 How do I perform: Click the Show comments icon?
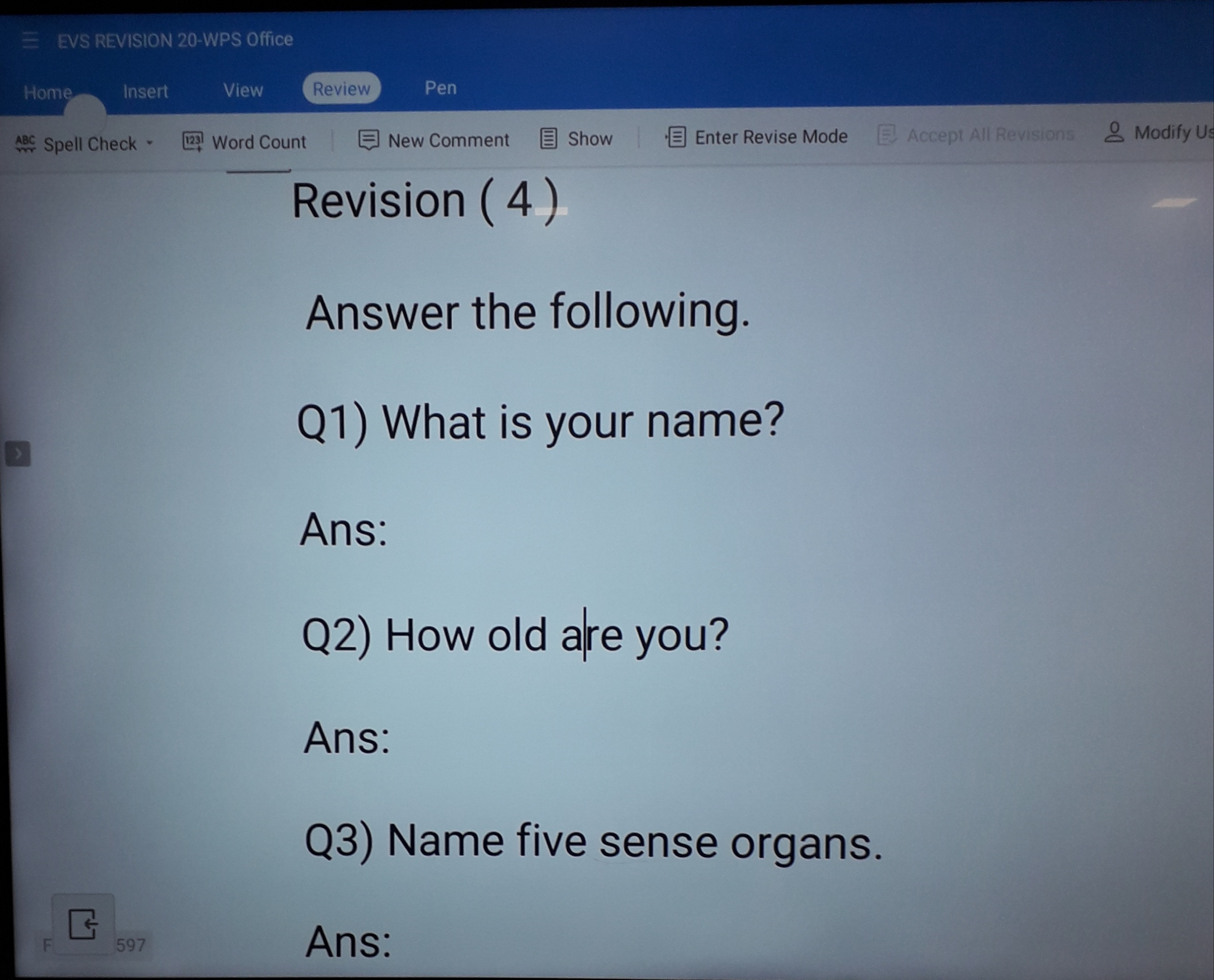(x=548, y=138)
